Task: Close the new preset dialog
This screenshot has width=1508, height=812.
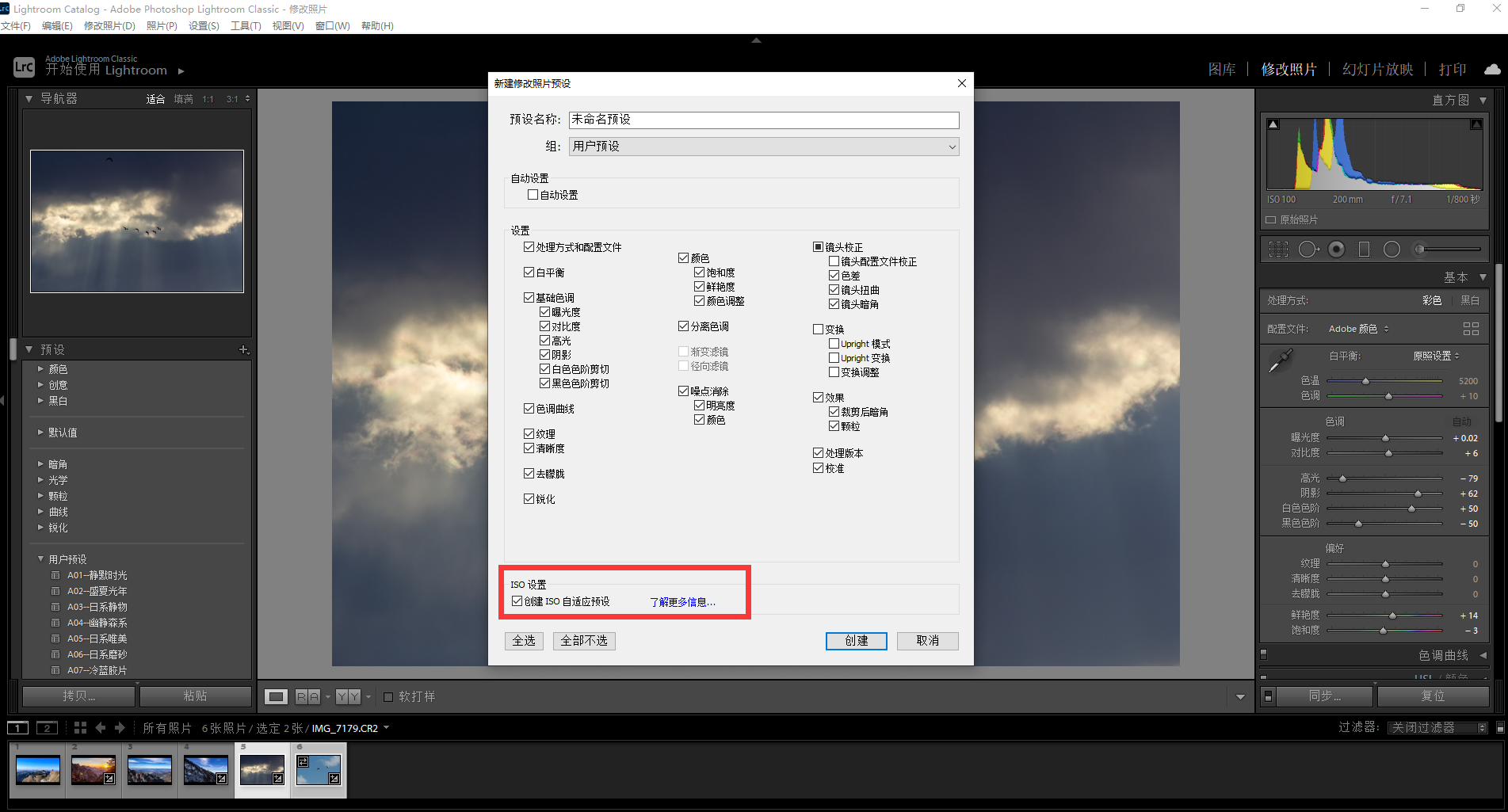Action: point(961,83)
